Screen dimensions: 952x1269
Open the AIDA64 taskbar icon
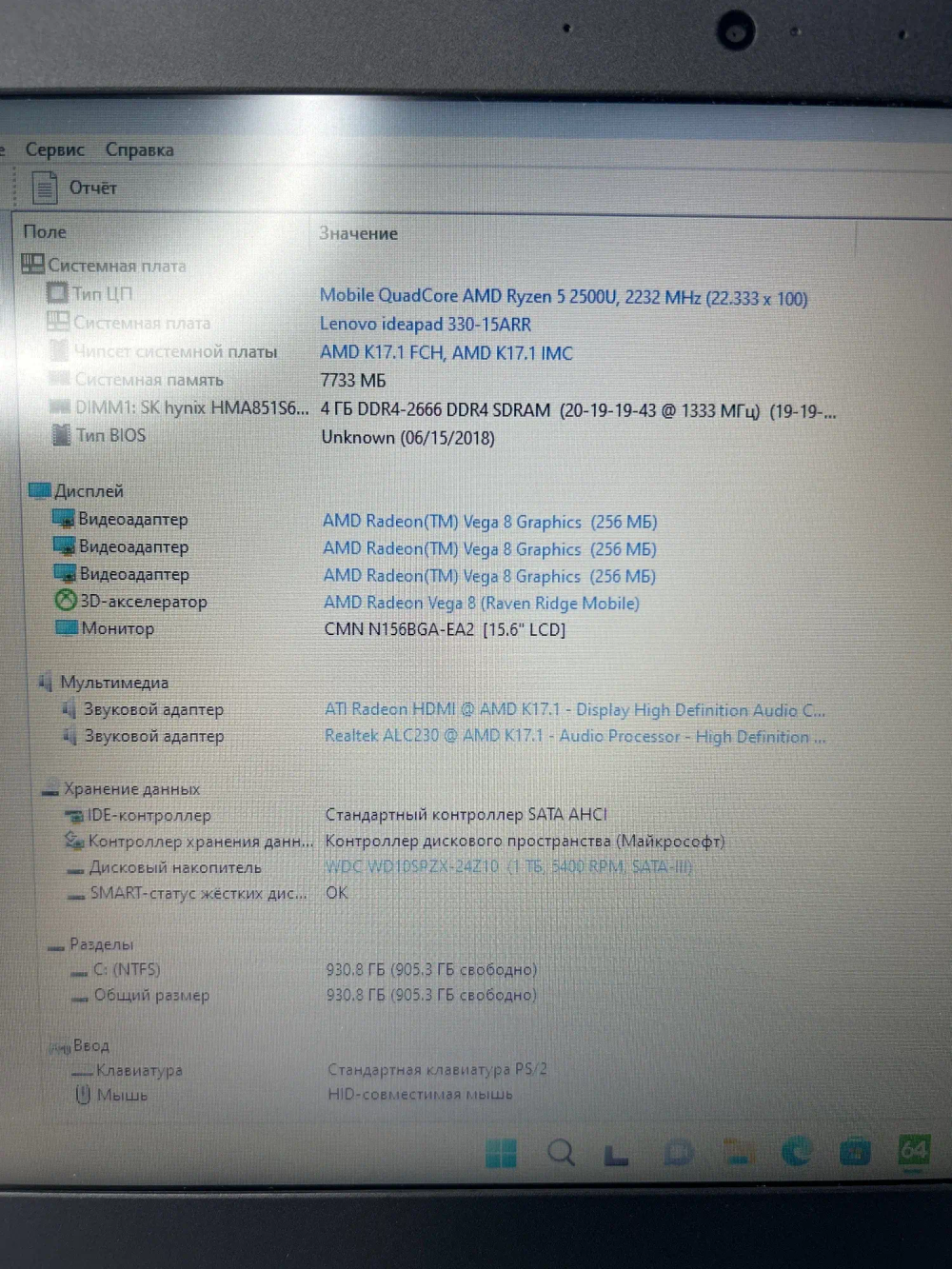pyautogui.click(x=914, y=1150)
